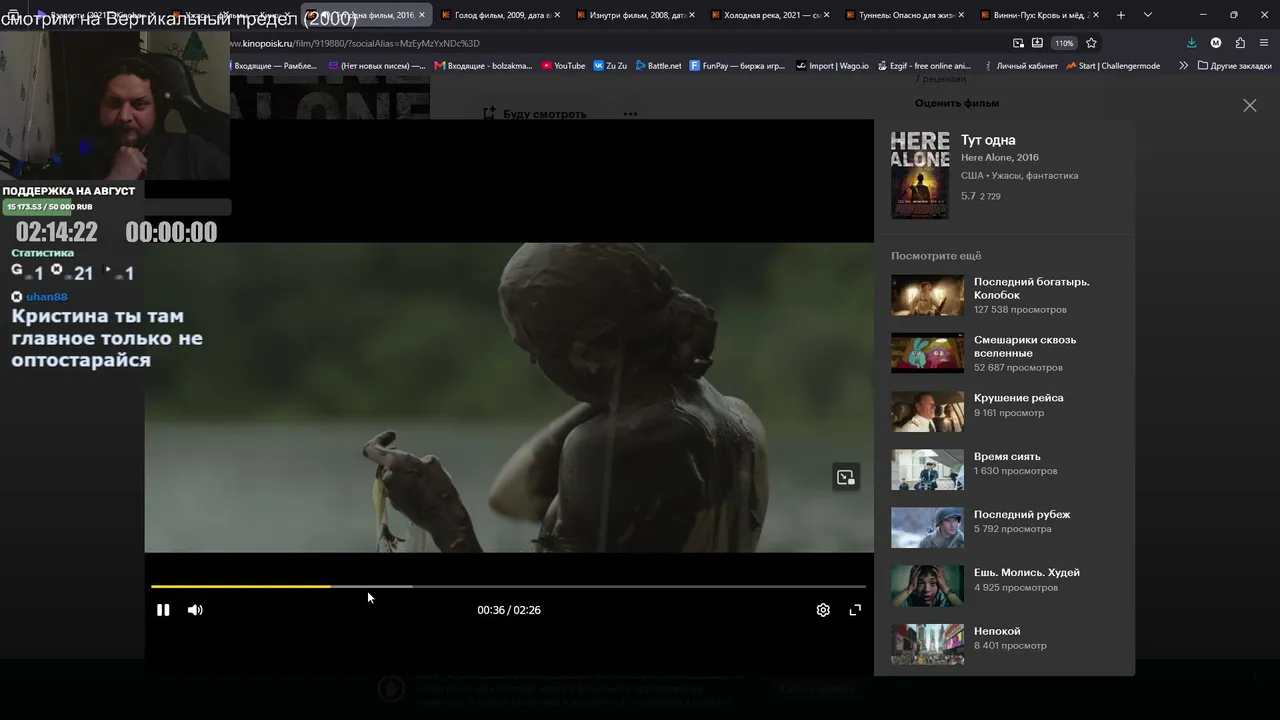Pause the trailer playback
This screenshot has height=720, width=1280.
(163, 610)
